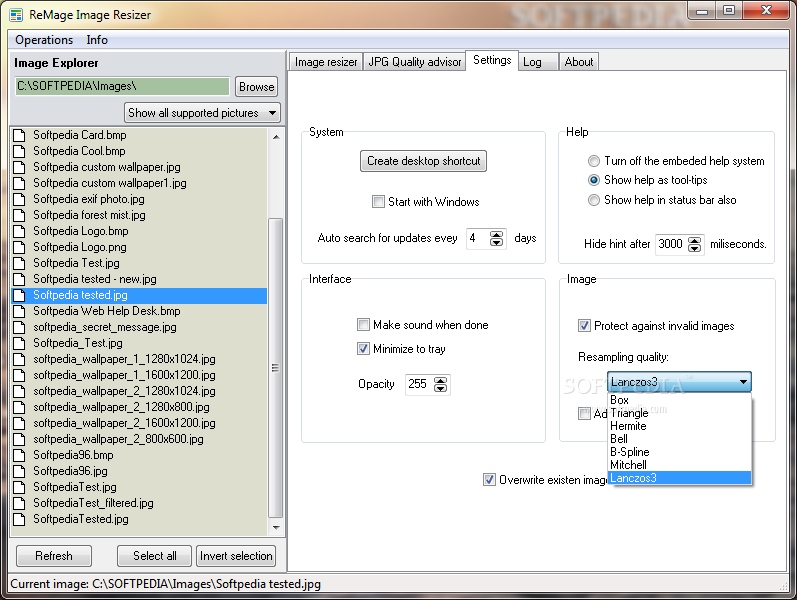
Task: Click the file list scroll down arrow
Action: point(276,528)
